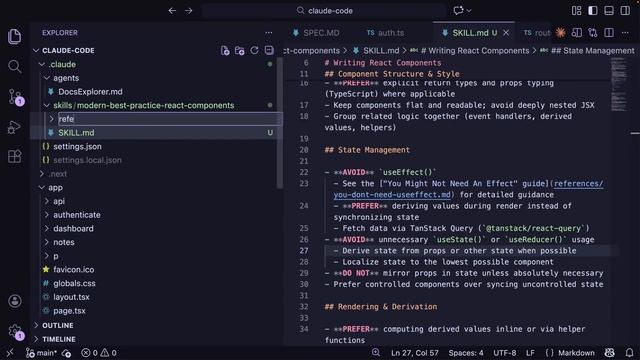This screenshot has width=640, height=360.
Task: Refresh the Explorer tree
Action: point(254,51)
